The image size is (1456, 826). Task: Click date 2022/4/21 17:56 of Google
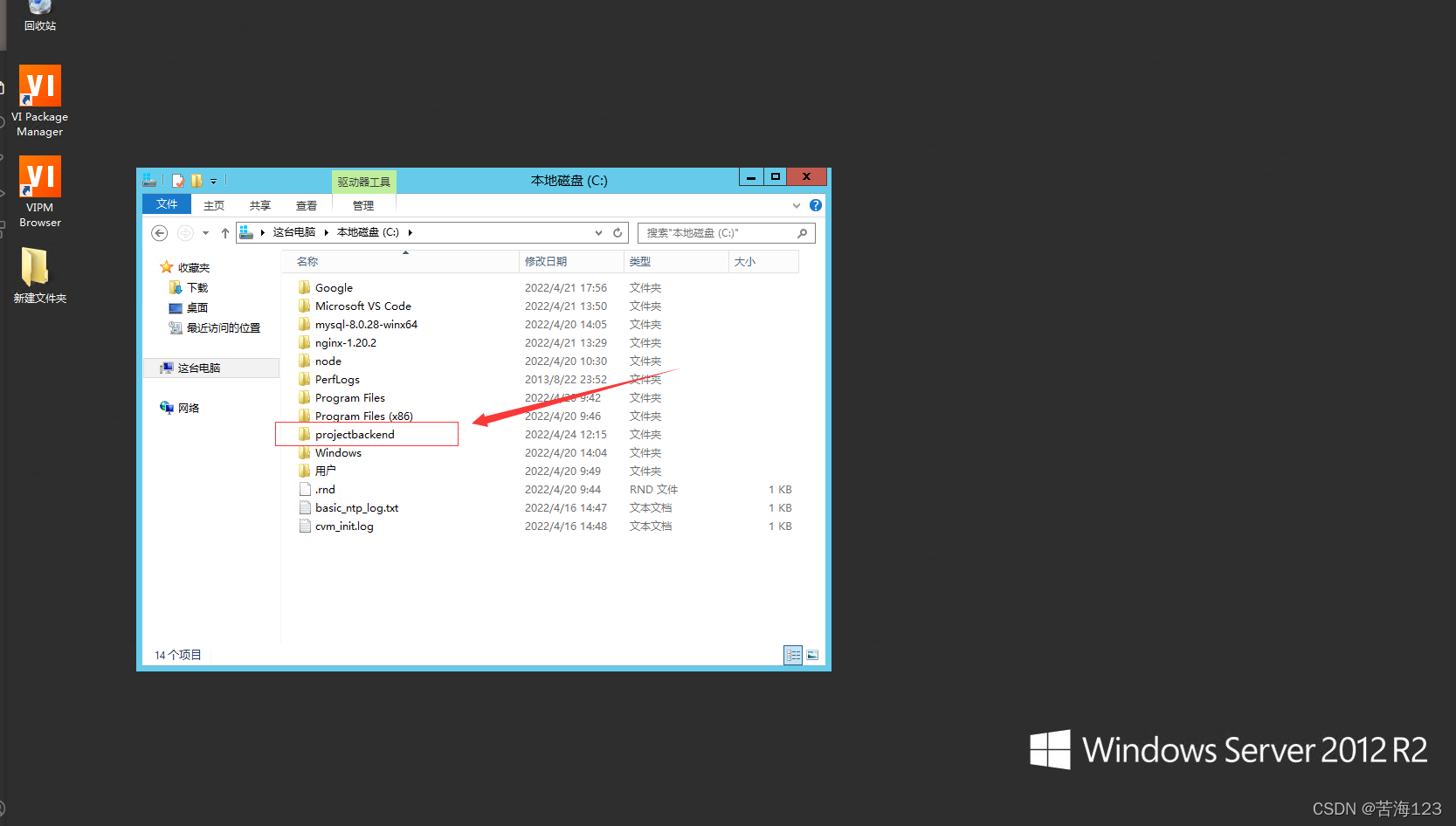tap(565, 287)
